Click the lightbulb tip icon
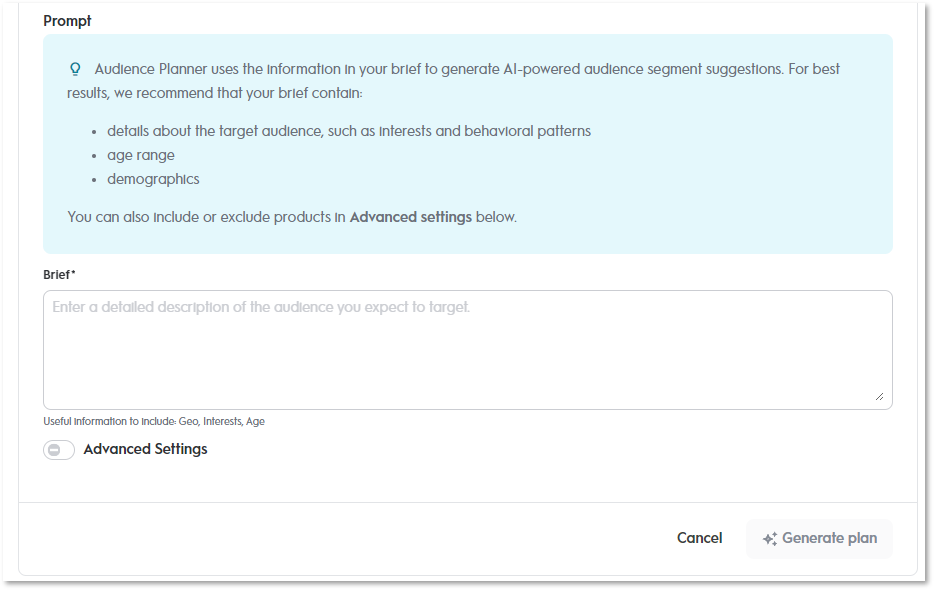934x590 pixels. point(74,69)
